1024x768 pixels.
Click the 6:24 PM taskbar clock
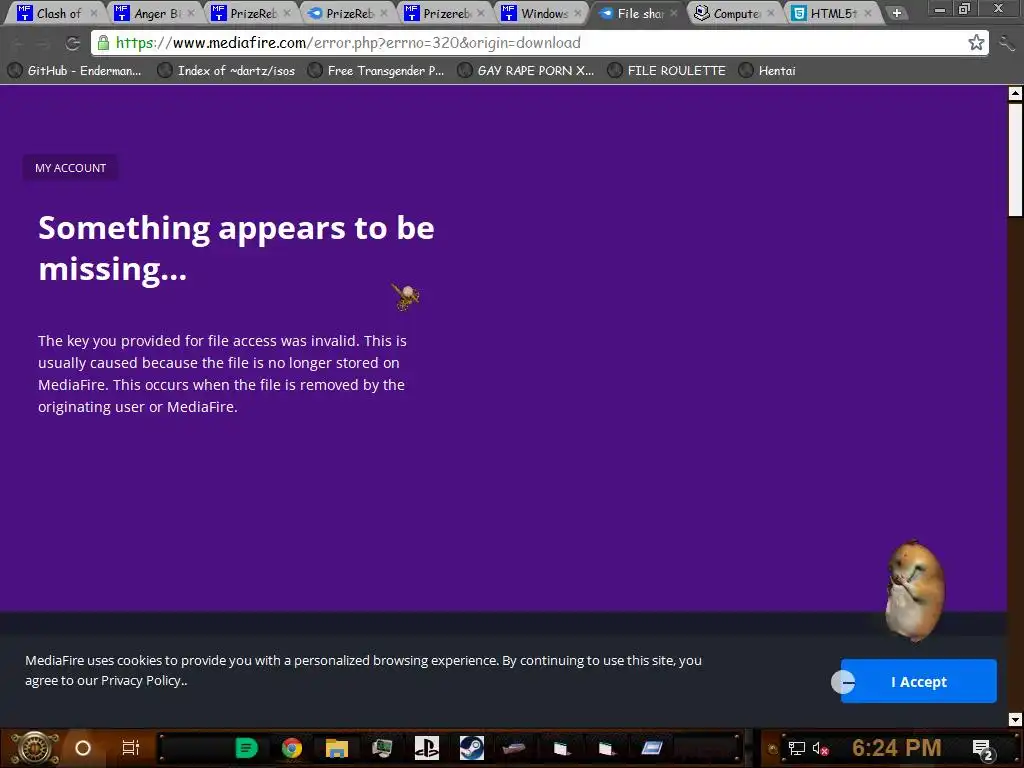coord(897,748)
